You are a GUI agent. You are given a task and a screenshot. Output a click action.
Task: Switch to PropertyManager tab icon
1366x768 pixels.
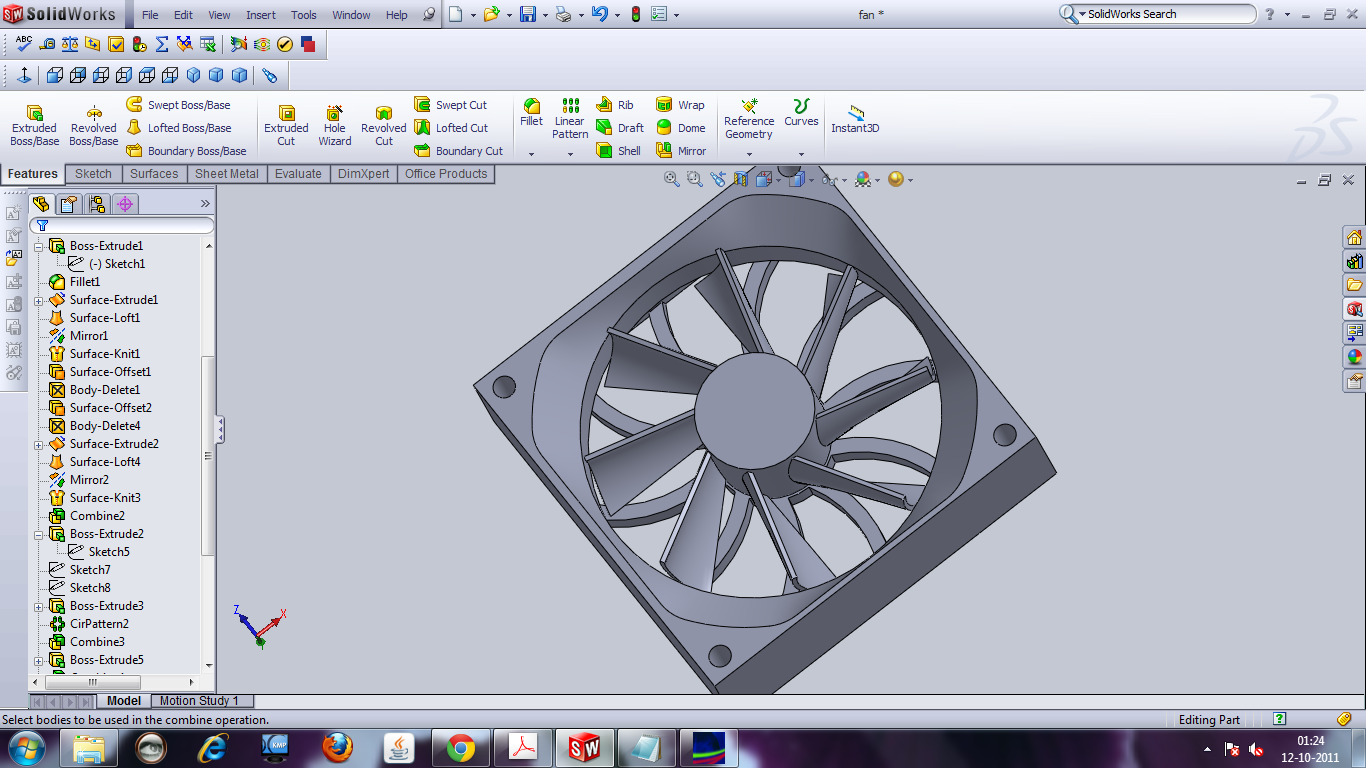(69, 204)
